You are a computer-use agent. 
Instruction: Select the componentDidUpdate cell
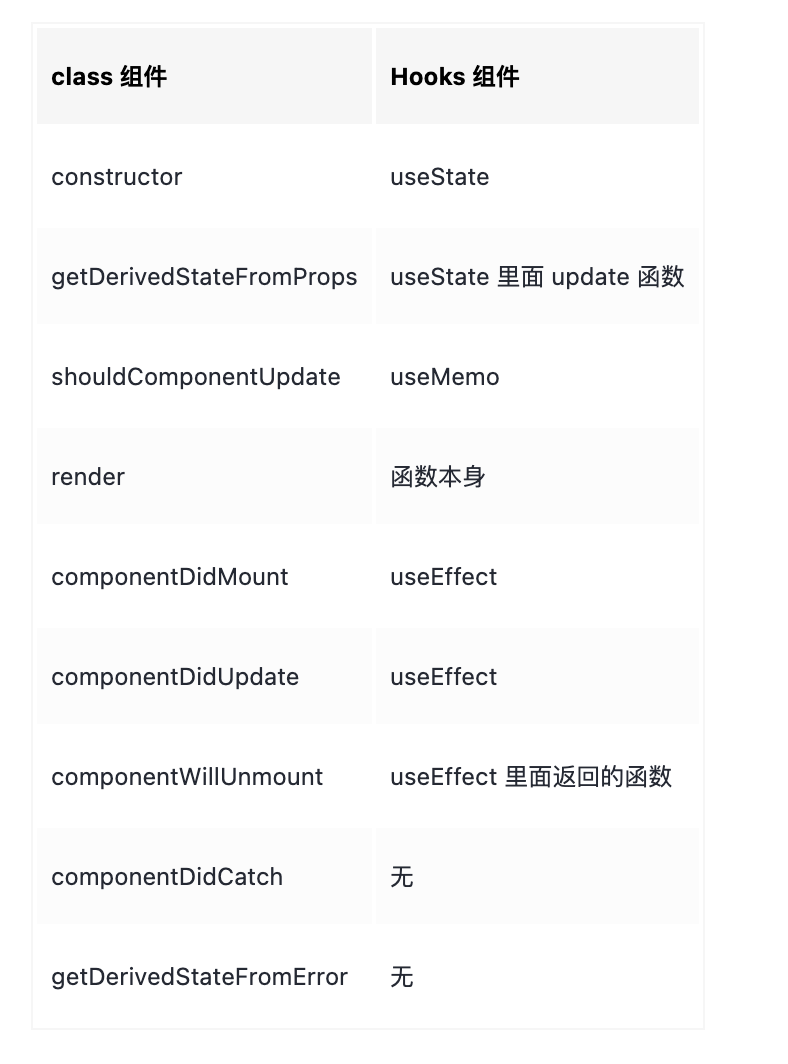[x=175, y=677]
